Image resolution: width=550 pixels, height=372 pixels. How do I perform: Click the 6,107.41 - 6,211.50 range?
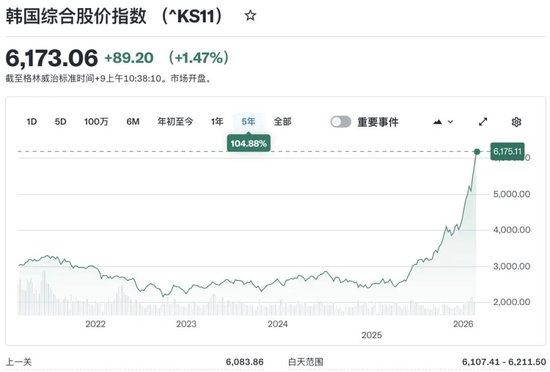504,362
